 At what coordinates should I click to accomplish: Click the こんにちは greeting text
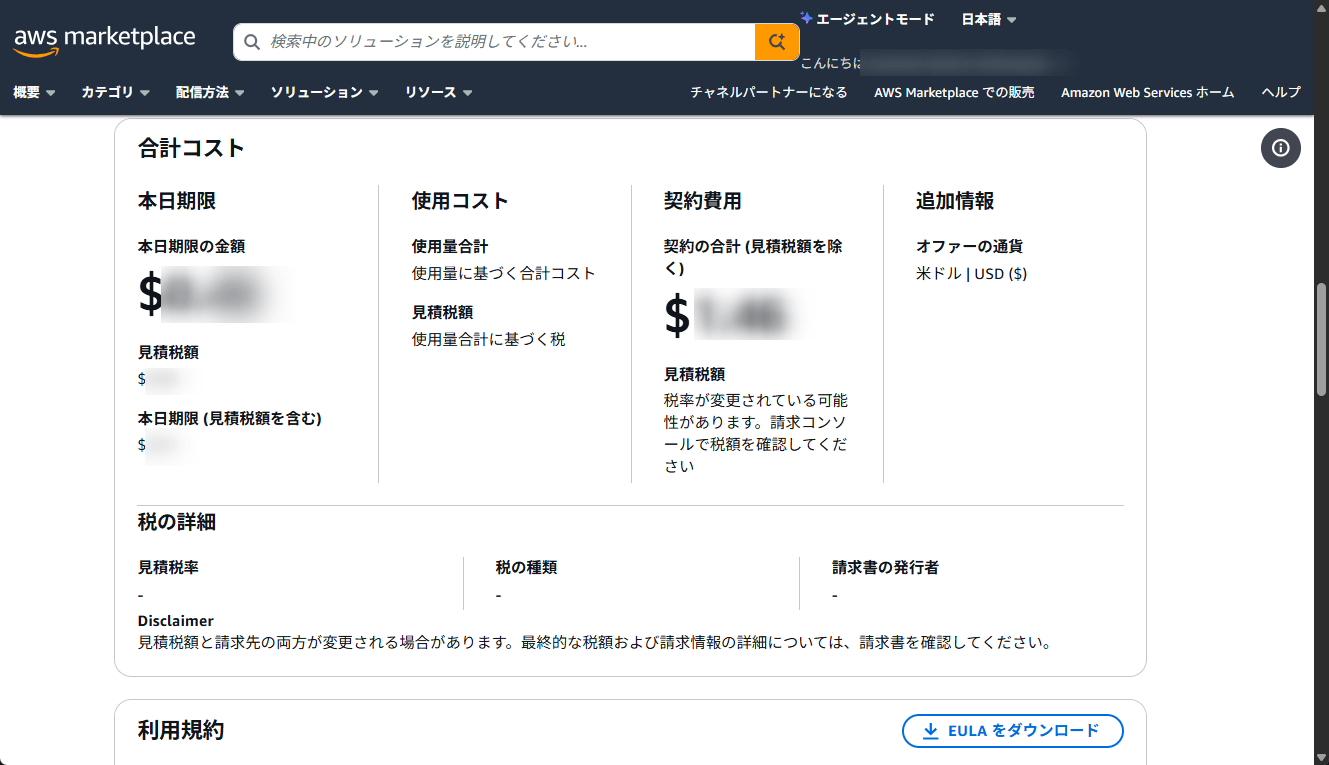(x=830, y=63)
